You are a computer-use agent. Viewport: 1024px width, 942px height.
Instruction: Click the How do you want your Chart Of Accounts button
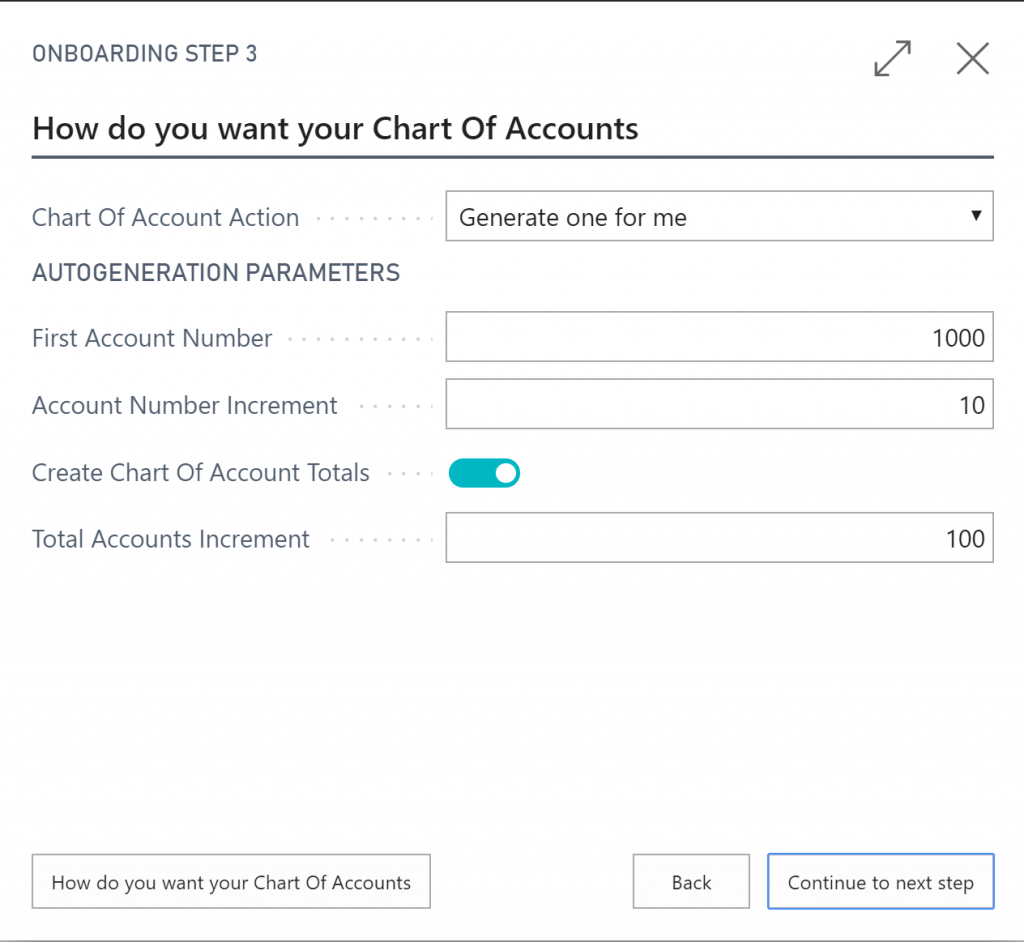coord(231,881)
